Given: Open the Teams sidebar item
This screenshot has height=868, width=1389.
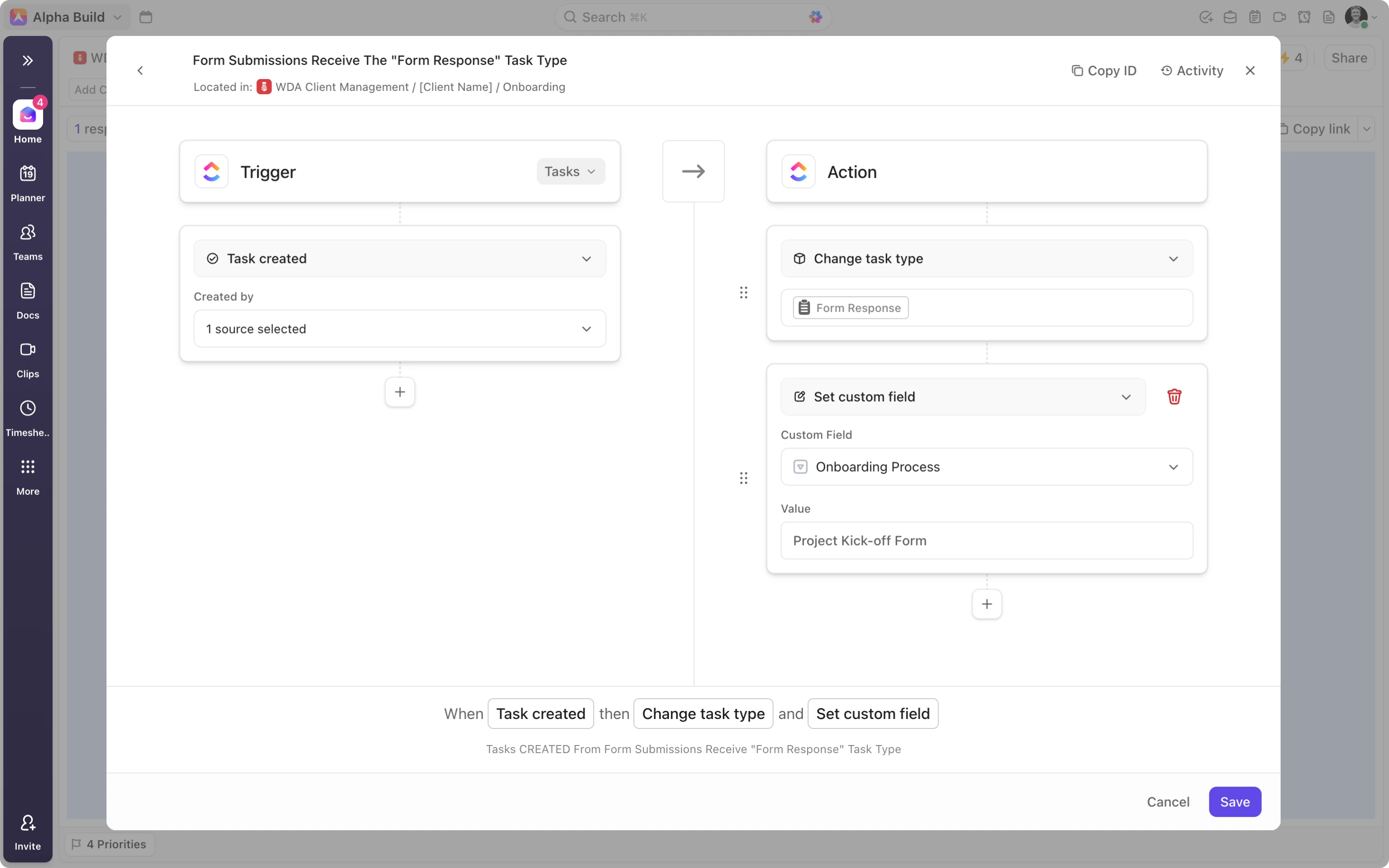Looking at the screenshot, I should 27,241.
